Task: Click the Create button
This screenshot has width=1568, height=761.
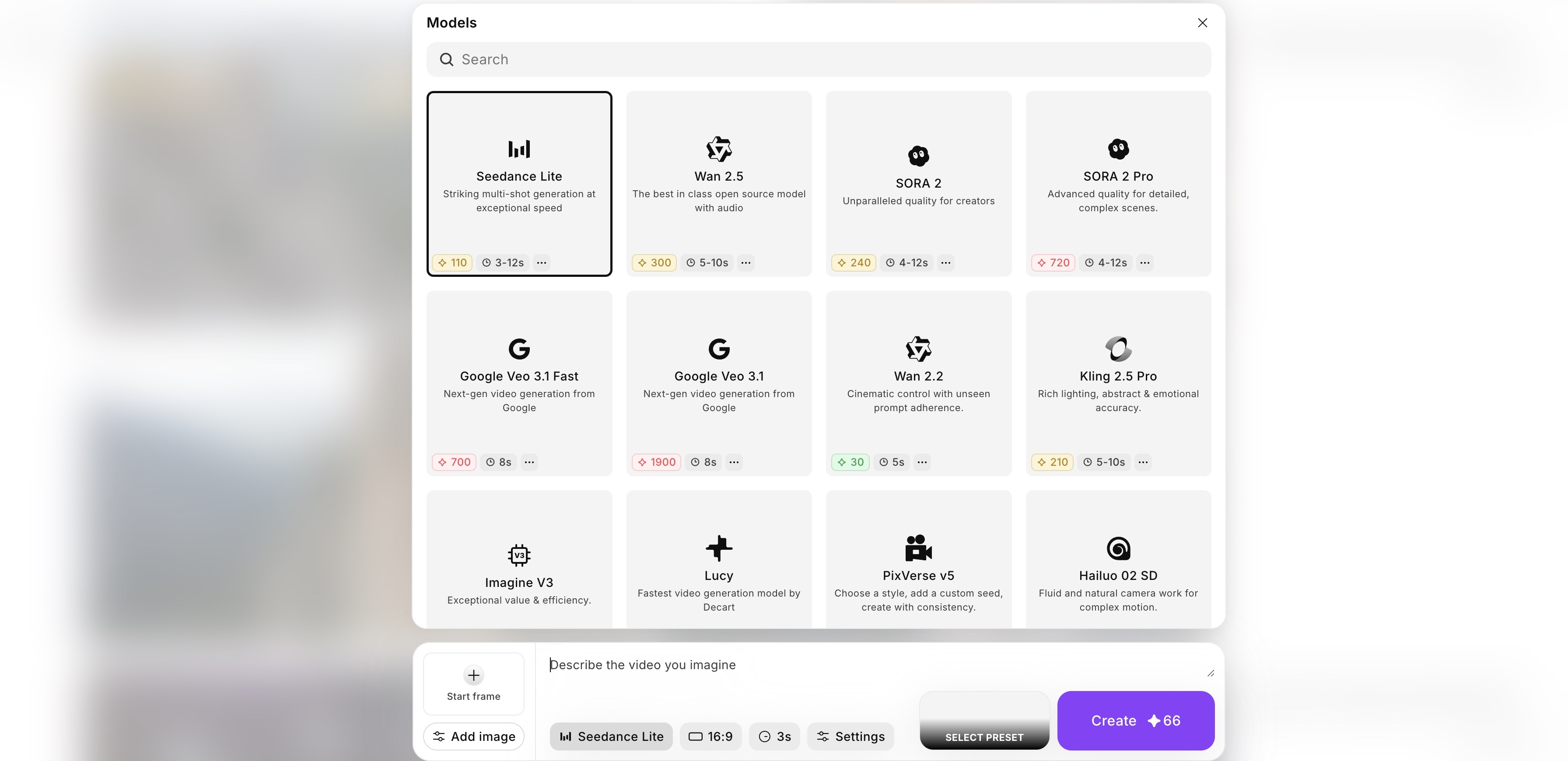Action: point(1135,721)
